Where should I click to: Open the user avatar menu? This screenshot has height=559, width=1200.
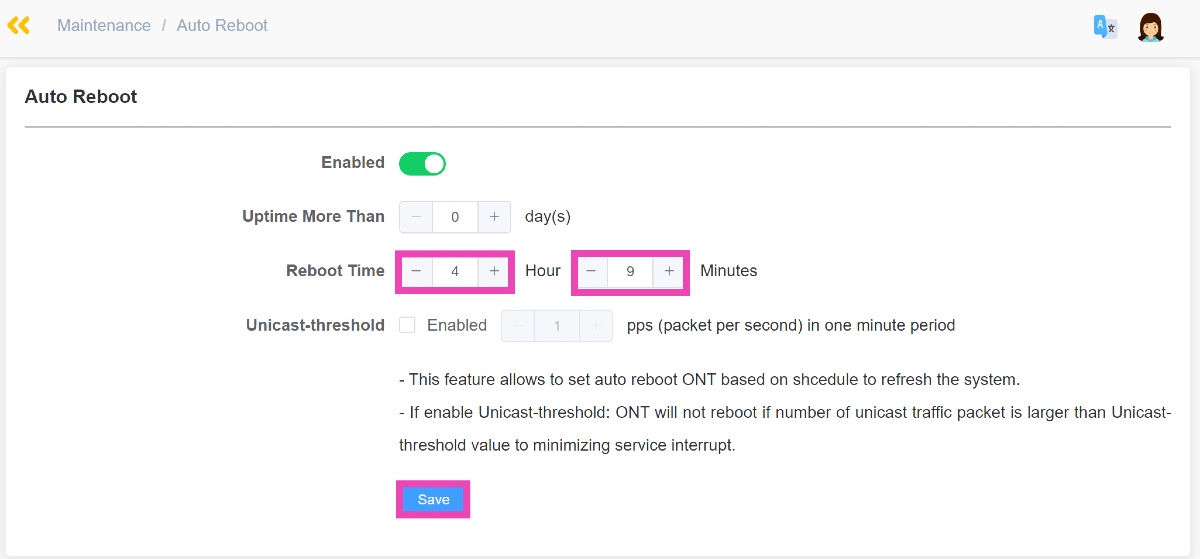(x=1151, y=27)
